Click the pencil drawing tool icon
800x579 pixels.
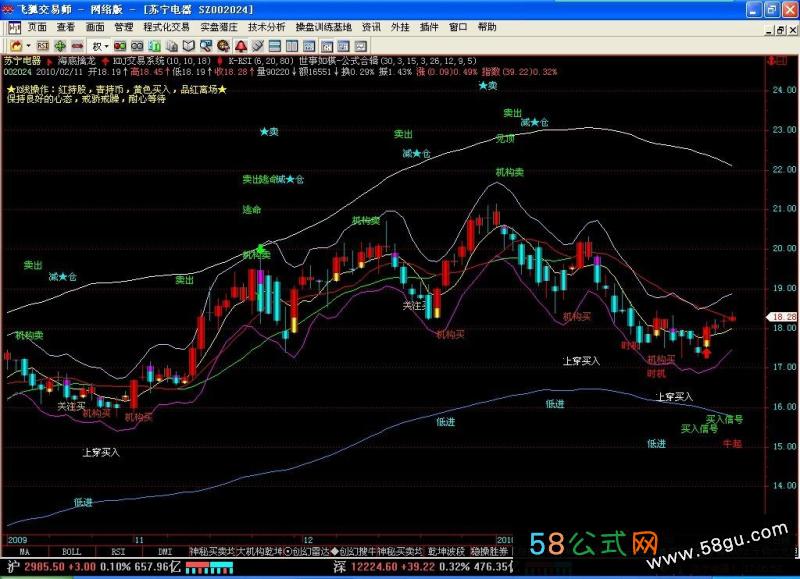point(258,46)
